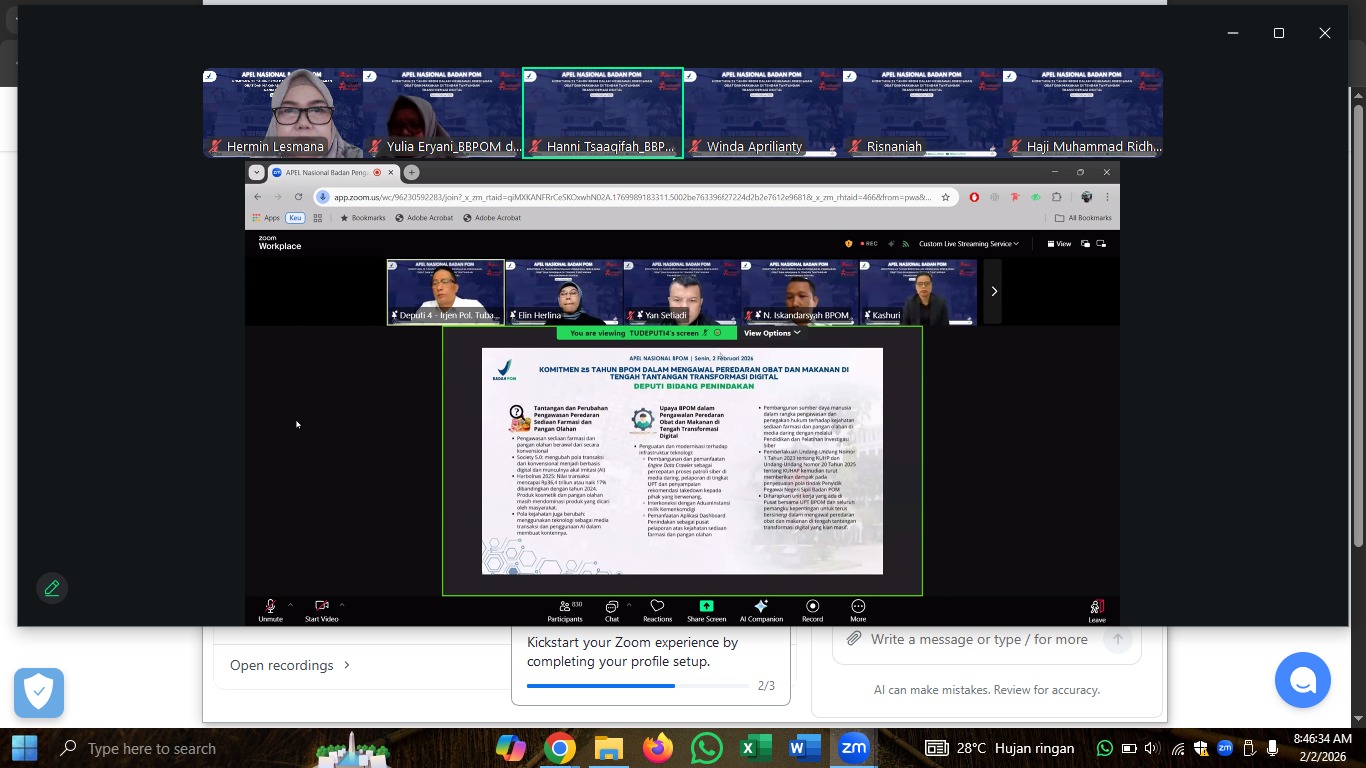Open the AI Companion sparkle icon
The width and height of the screenshot is (1366, 768).
click(x=761, y=606)
